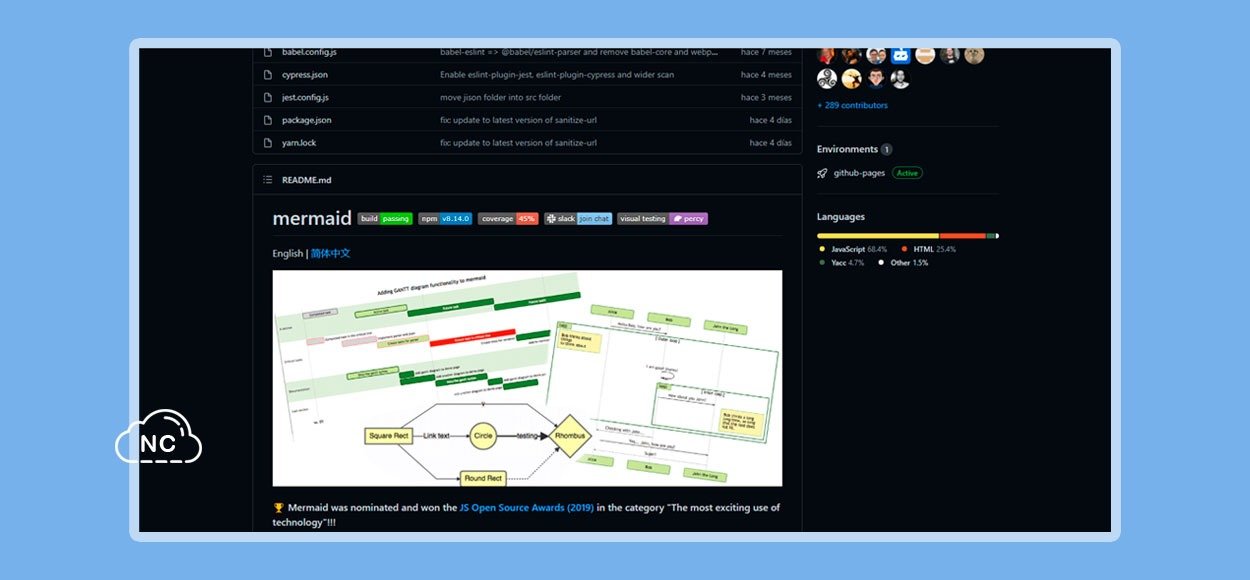Click the file icon beside package.json

click(268, 120)
